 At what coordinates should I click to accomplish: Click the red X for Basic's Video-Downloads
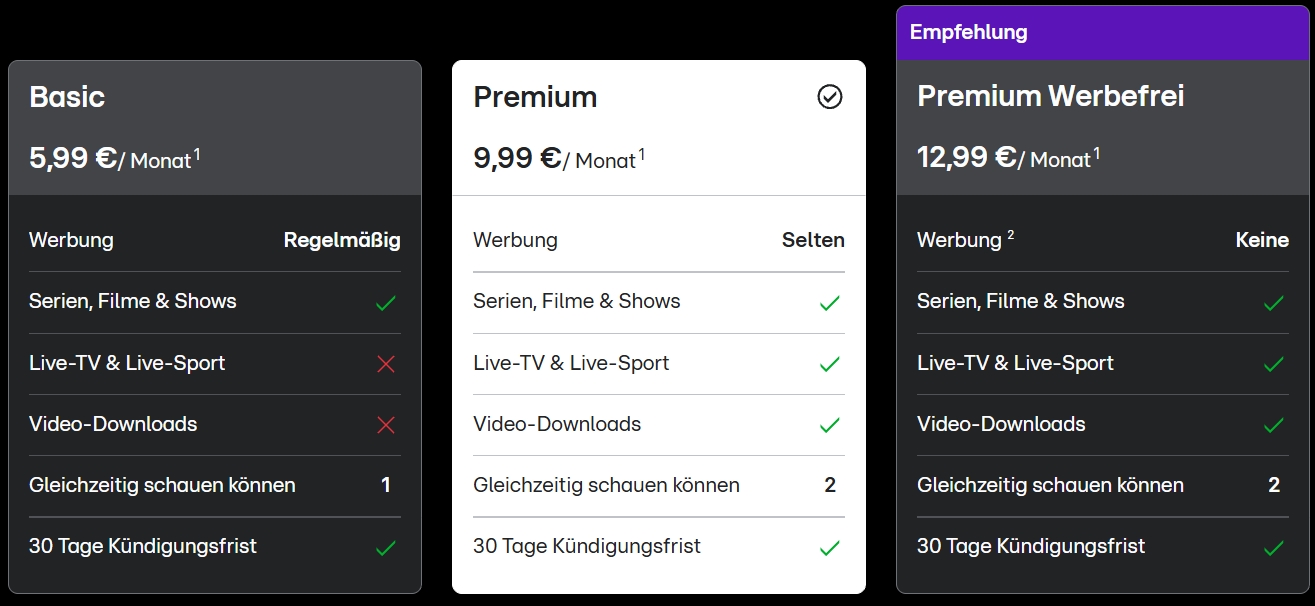[x=386, y=424]
